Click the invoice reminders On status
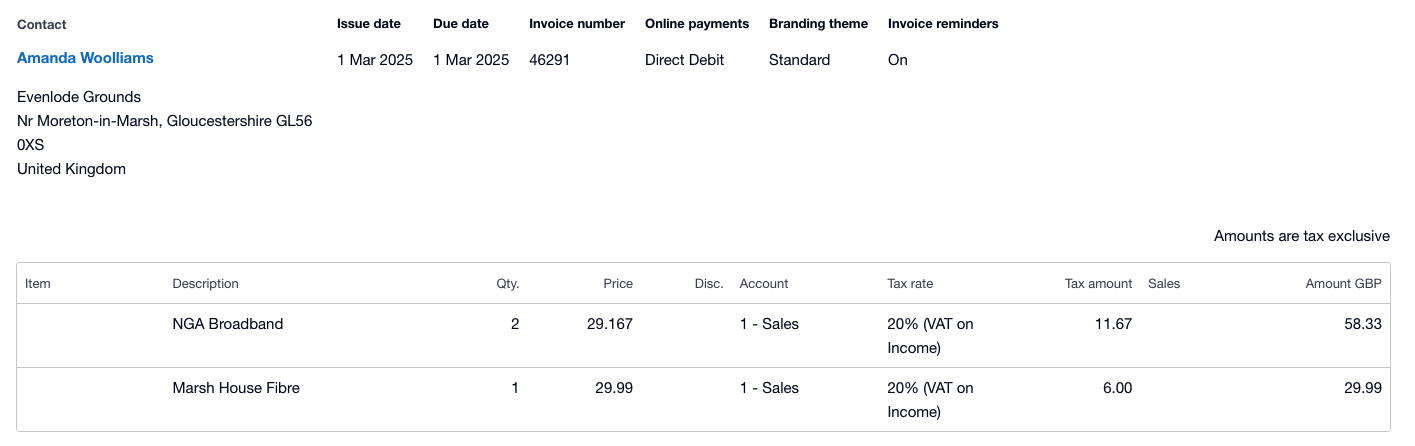1415x446 pixels. [x=897, y=60]
